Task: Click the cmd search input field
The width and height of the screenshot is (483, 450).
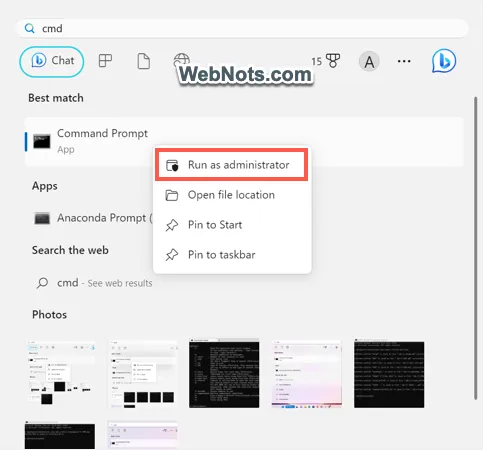Action: [x=242, y=28]
